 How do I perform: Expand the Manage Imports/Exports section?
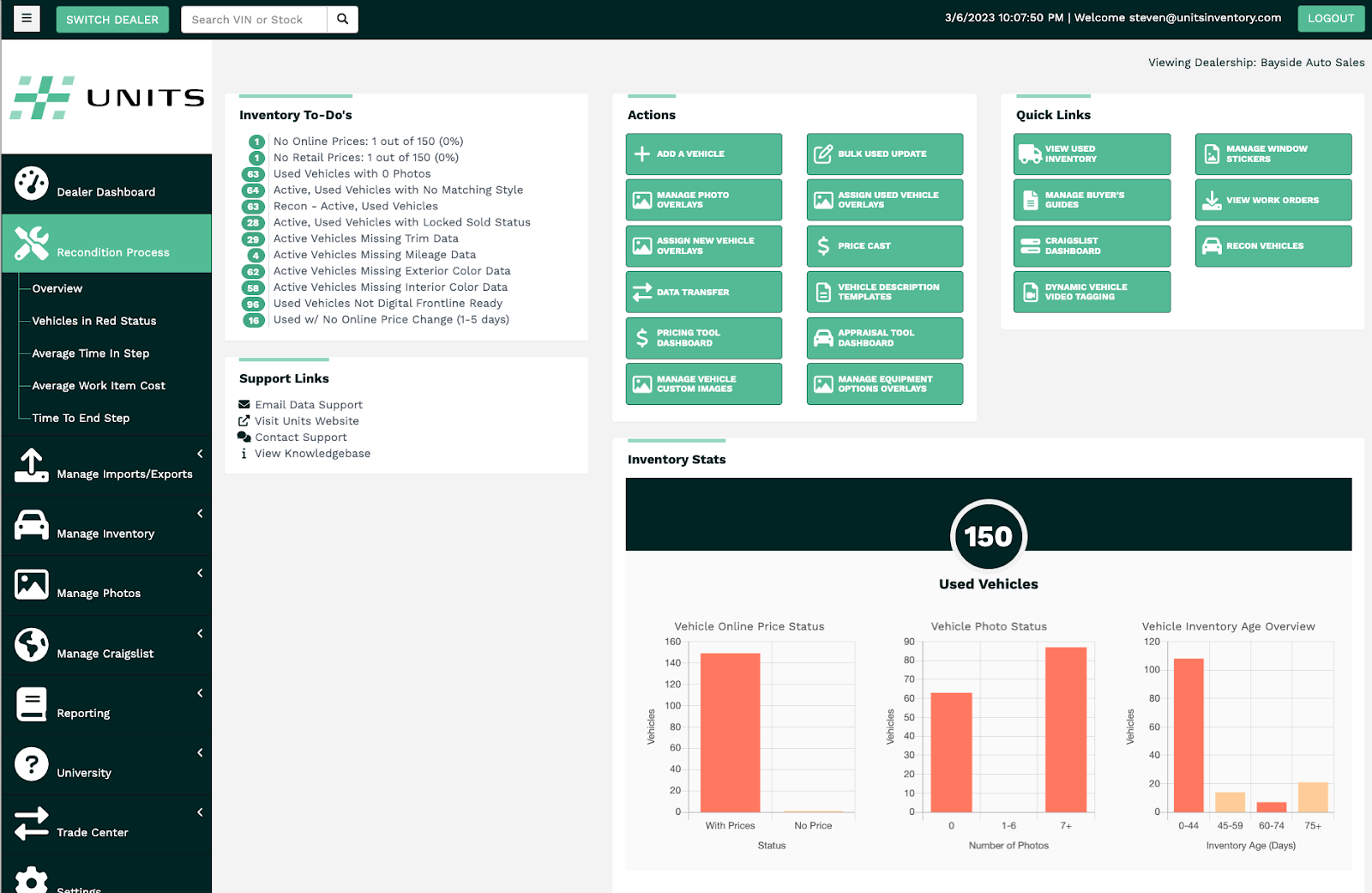[x=200, y=454]
